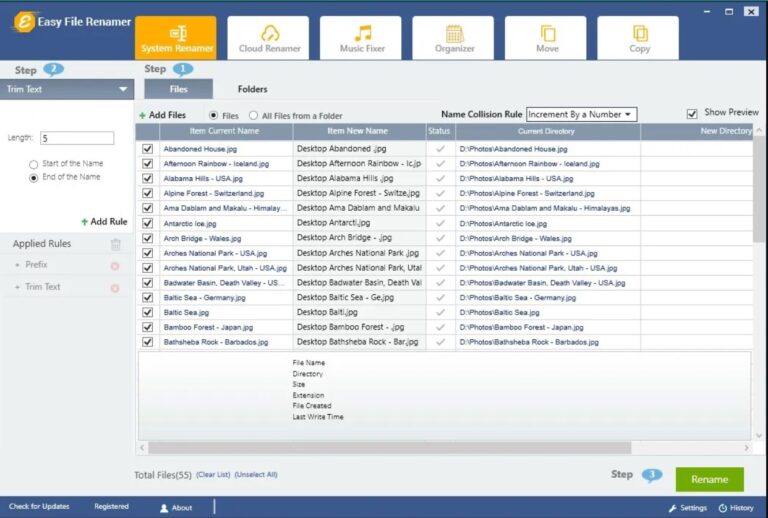Click the green Rename button
768x518 pixels.
[709, 479]
